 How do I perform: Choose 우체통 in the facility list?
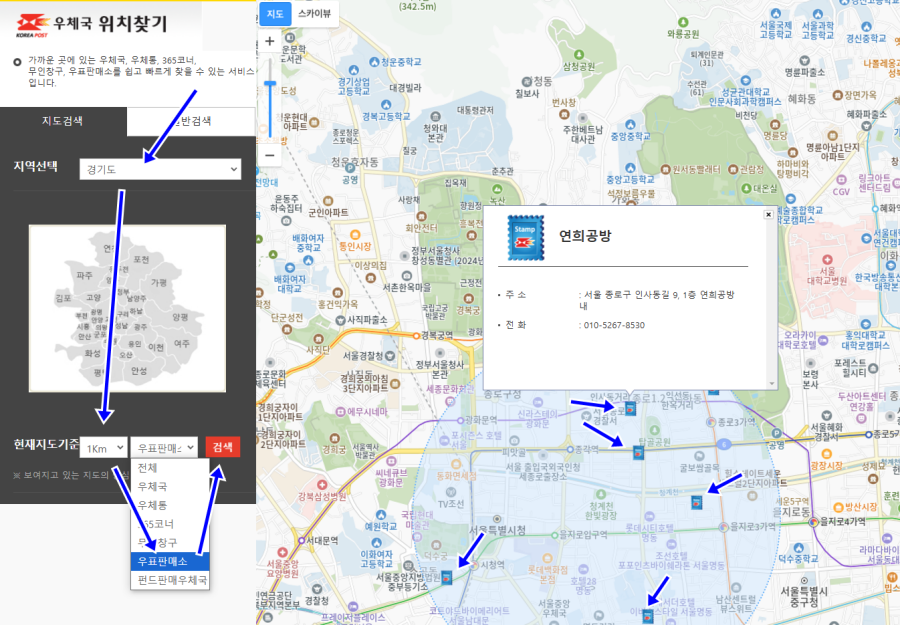pyautogui.click(x=170, y=505)
